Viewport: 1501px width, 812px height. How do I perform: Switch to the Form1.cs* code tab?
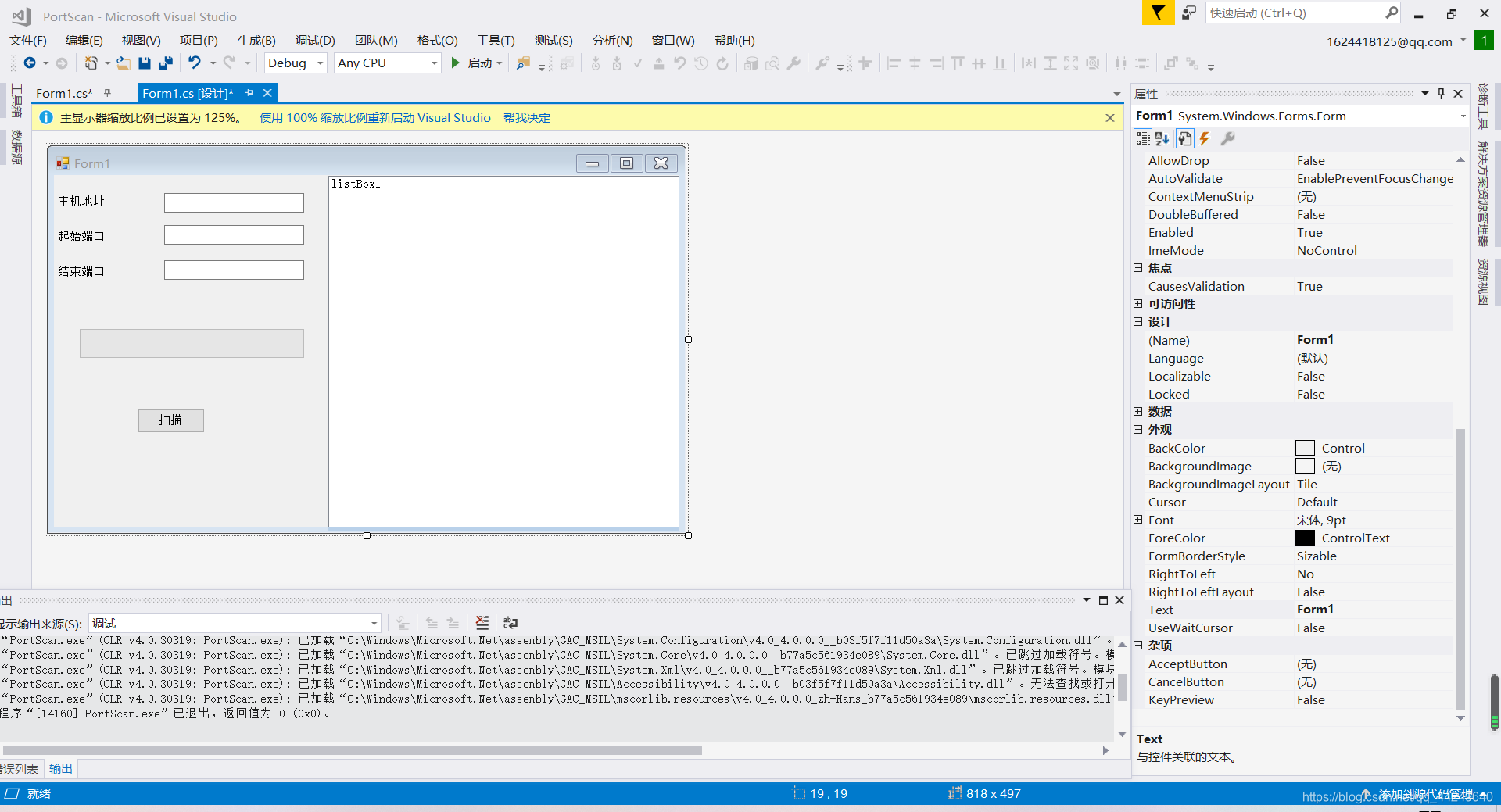pyautogui.click(x=64, y=93)
